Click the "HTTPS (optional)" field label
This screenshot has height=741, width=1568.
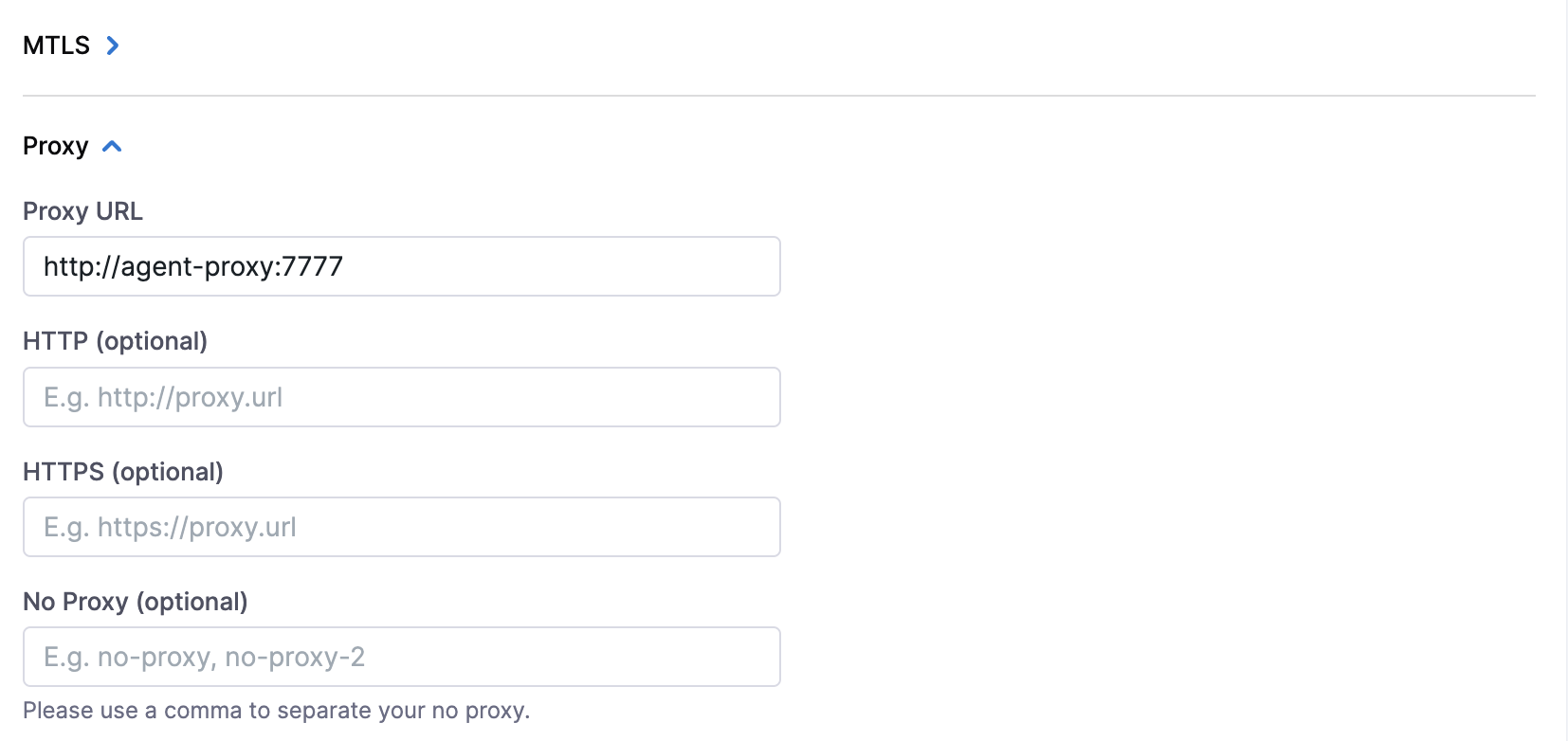pos(122,472)
